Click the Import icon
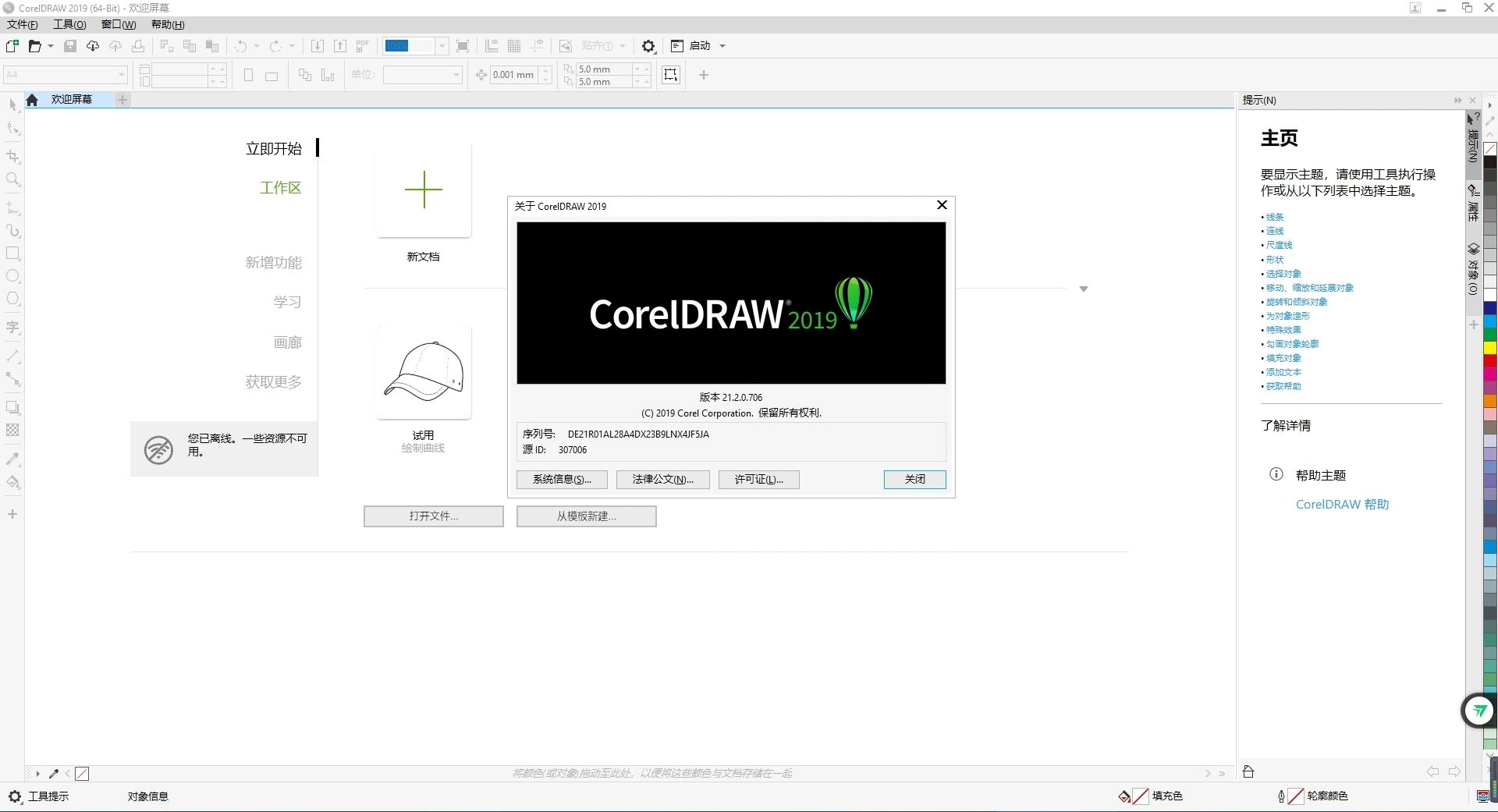 [318, 46]
